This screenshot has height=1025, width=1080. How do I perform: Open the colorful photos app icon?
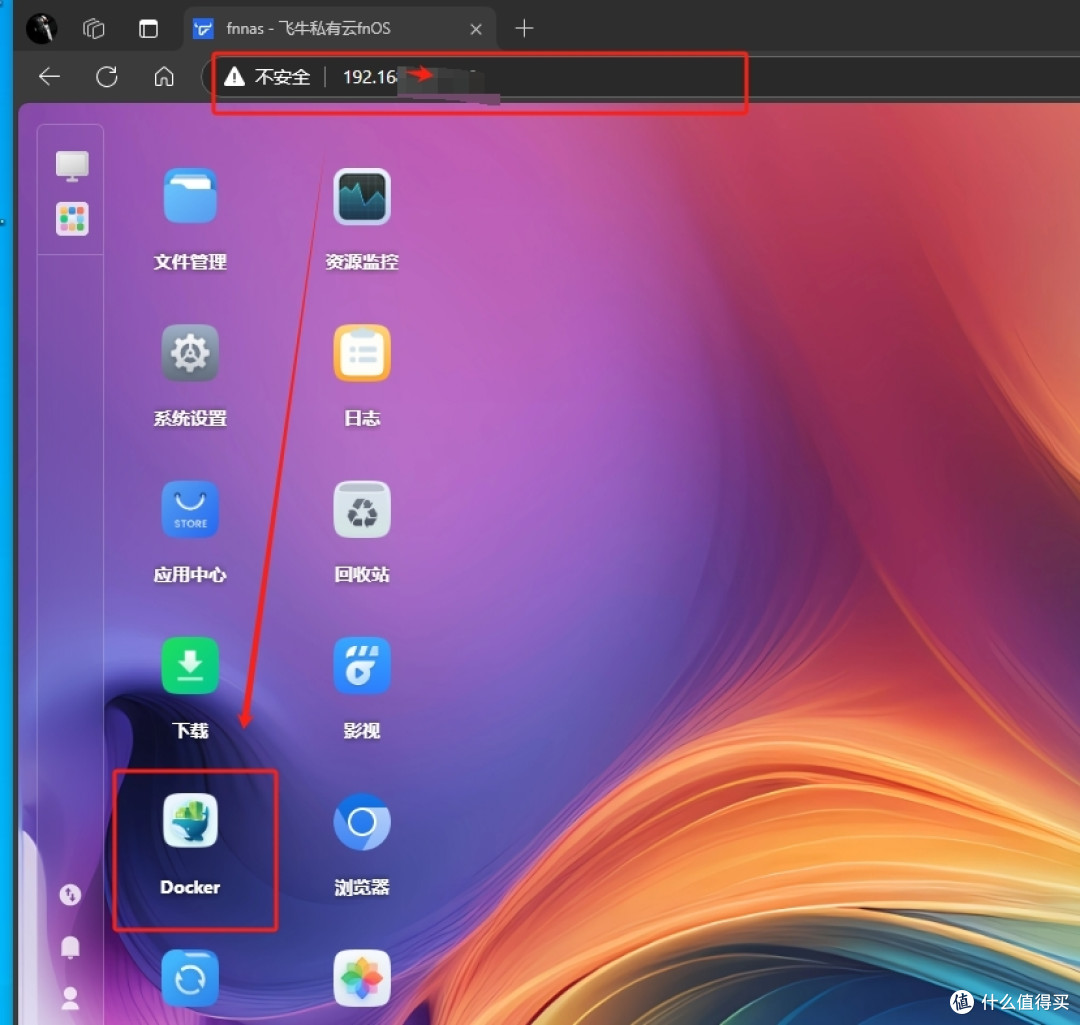pos(361,977)
